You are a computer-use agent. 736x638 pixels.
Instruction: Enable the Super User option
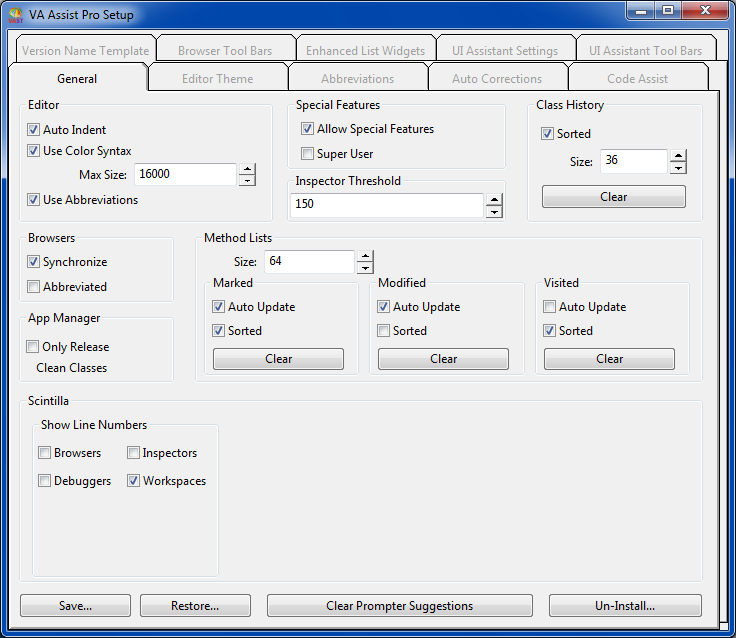[x=308, y=154]
